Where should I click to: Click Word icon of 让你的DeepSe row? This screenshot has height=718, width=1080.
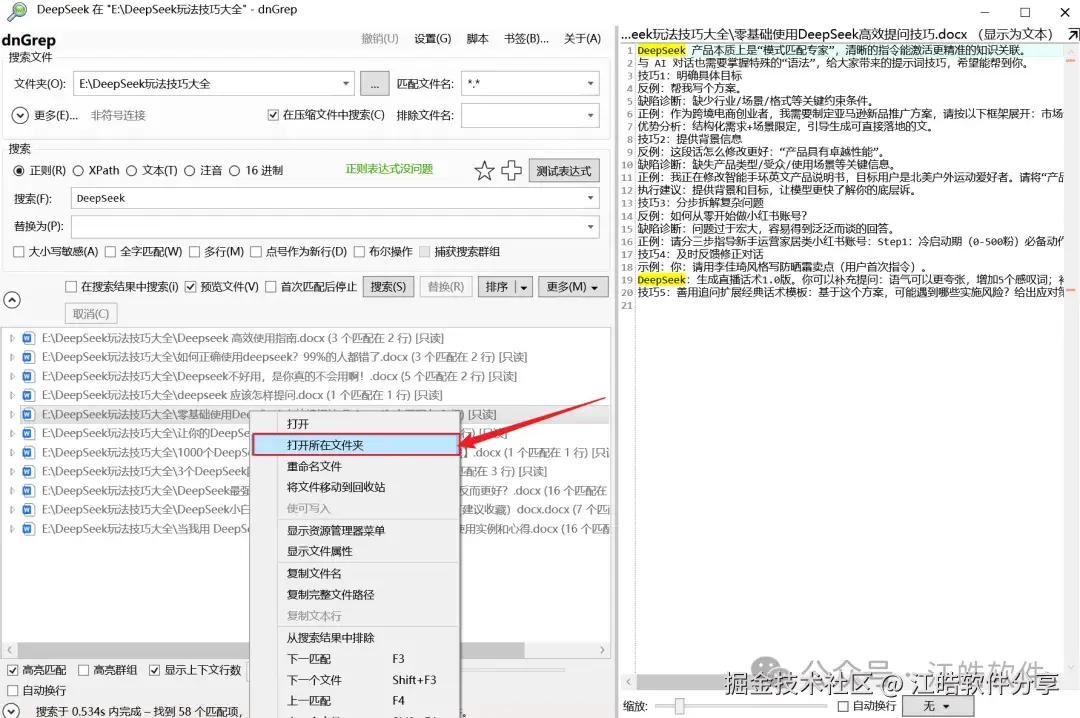click(28, 433)
